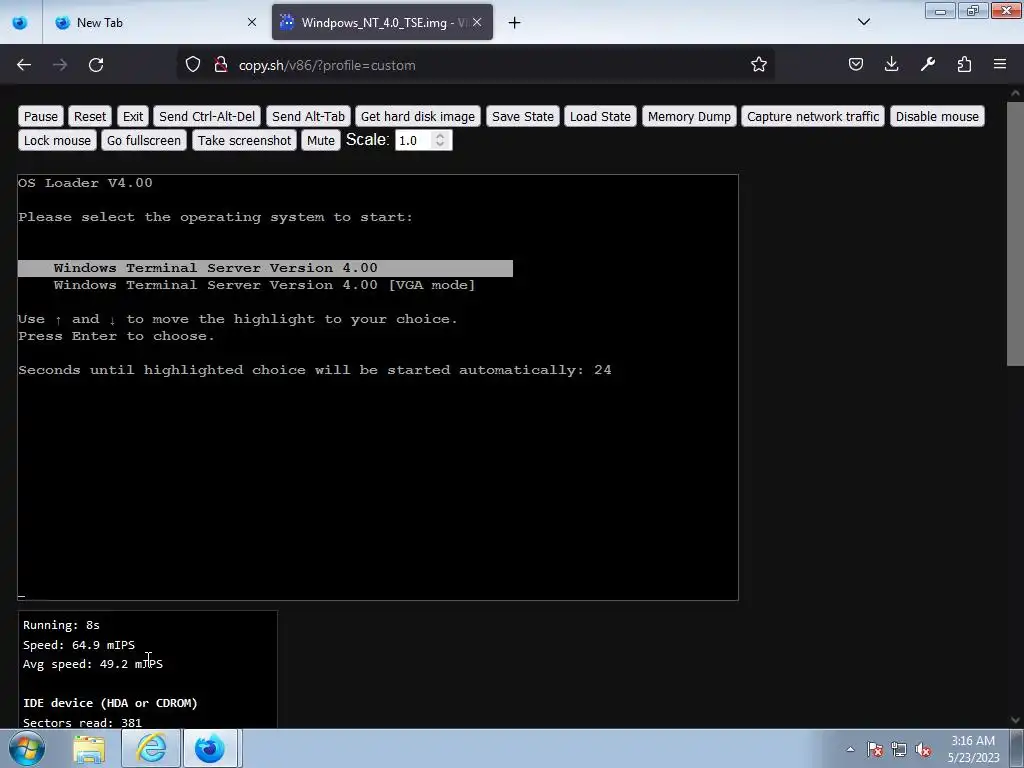The width and height of the screenshot is (1024, 768).
Task: Send Ctrl-Alt-Del to the guest
Action: (x=207, y=116)
